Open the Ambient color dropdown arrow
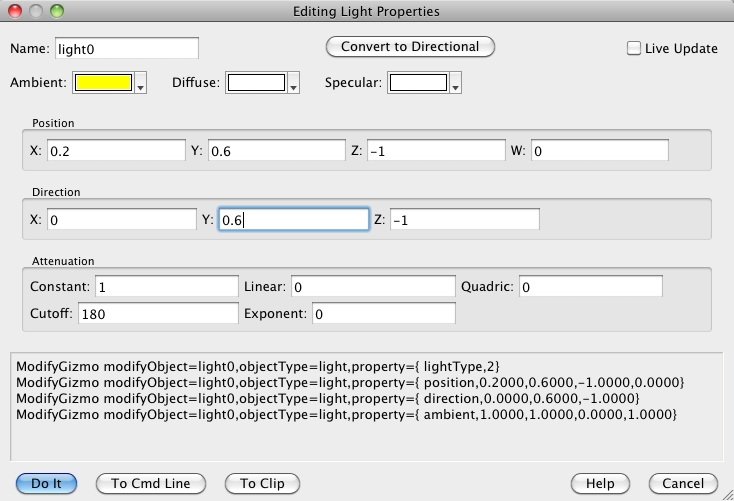 tap(141, 85)
